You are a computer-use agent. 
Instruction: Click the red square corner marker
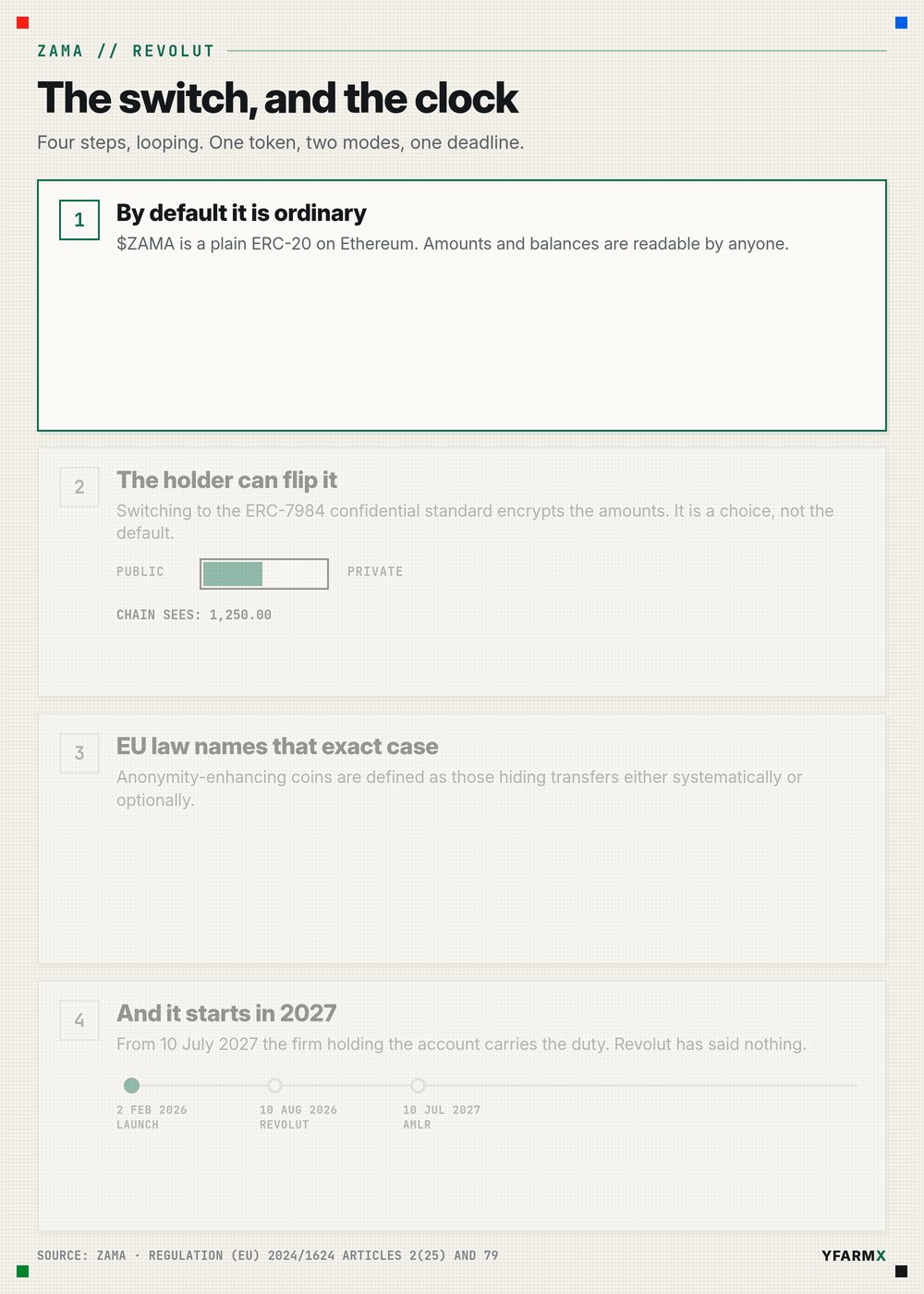click(23, 22)
